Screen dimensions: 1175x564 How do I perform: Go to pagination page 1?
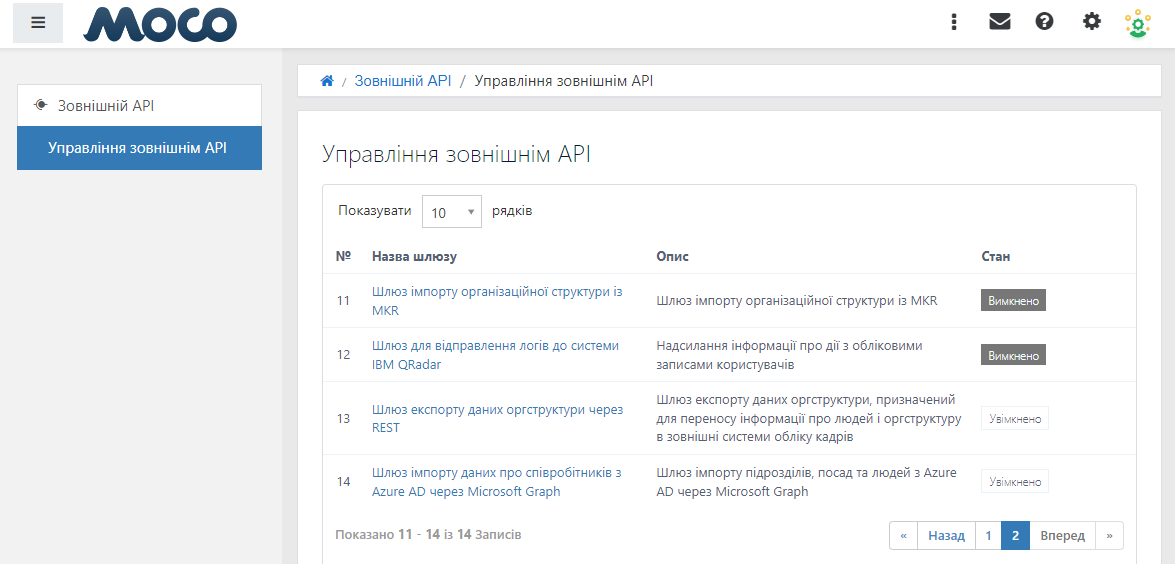pyautogui.click(x=988, y=536)
